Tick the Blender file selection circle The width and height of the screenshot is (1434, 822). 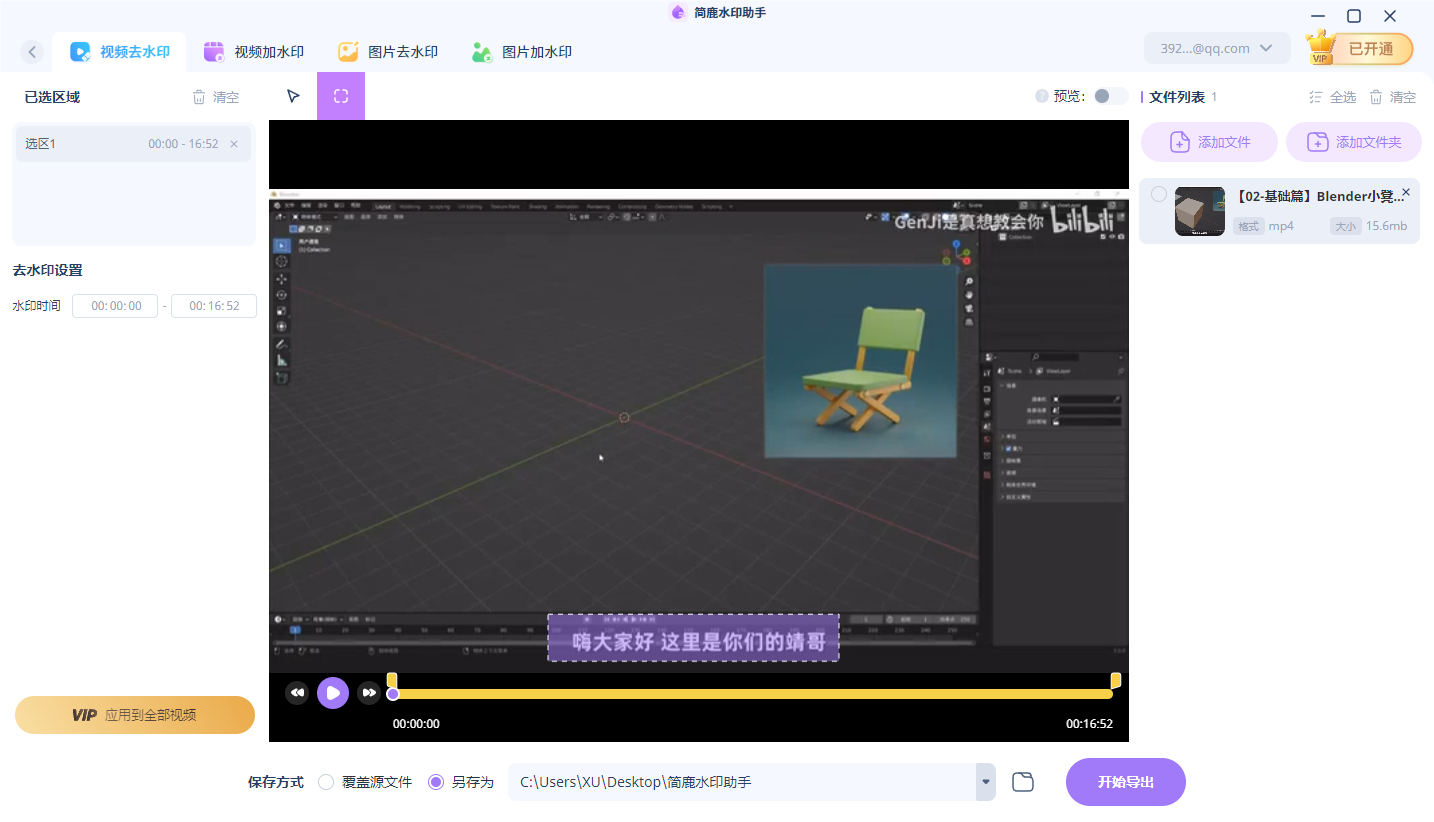click(1158, 194)
